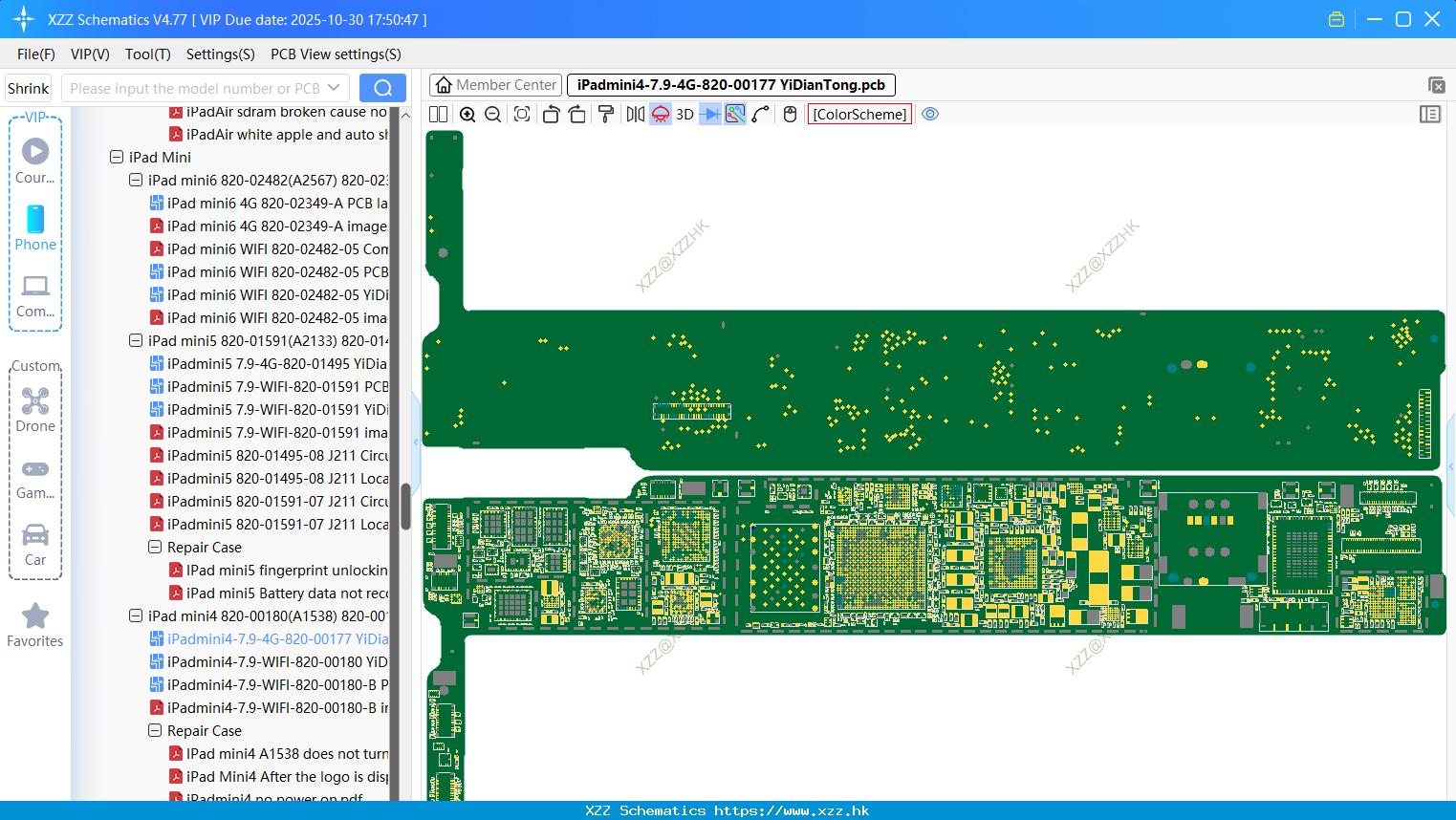Image resolution: width=1456 pixels, height=820 pixels.
Task: Toggle the eye visibility icon in toolbar
Action: pyautogui.click(x=930, y=115)
